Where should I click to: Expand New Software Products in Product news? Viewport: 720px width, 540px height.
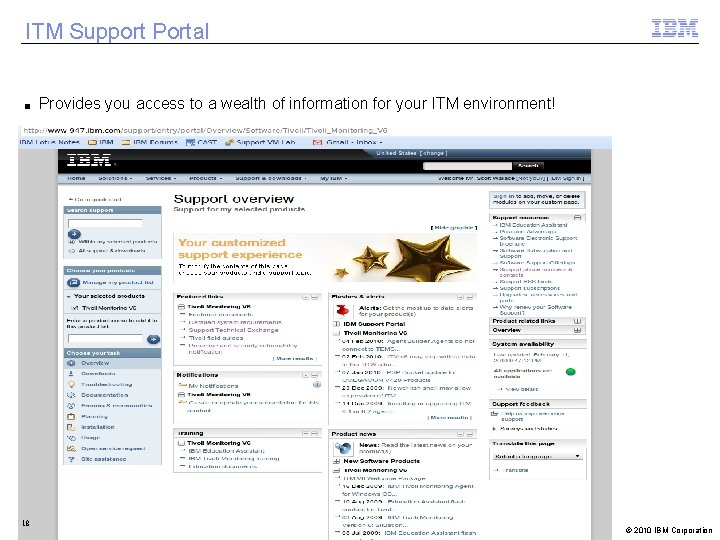[x=337, y=461]
